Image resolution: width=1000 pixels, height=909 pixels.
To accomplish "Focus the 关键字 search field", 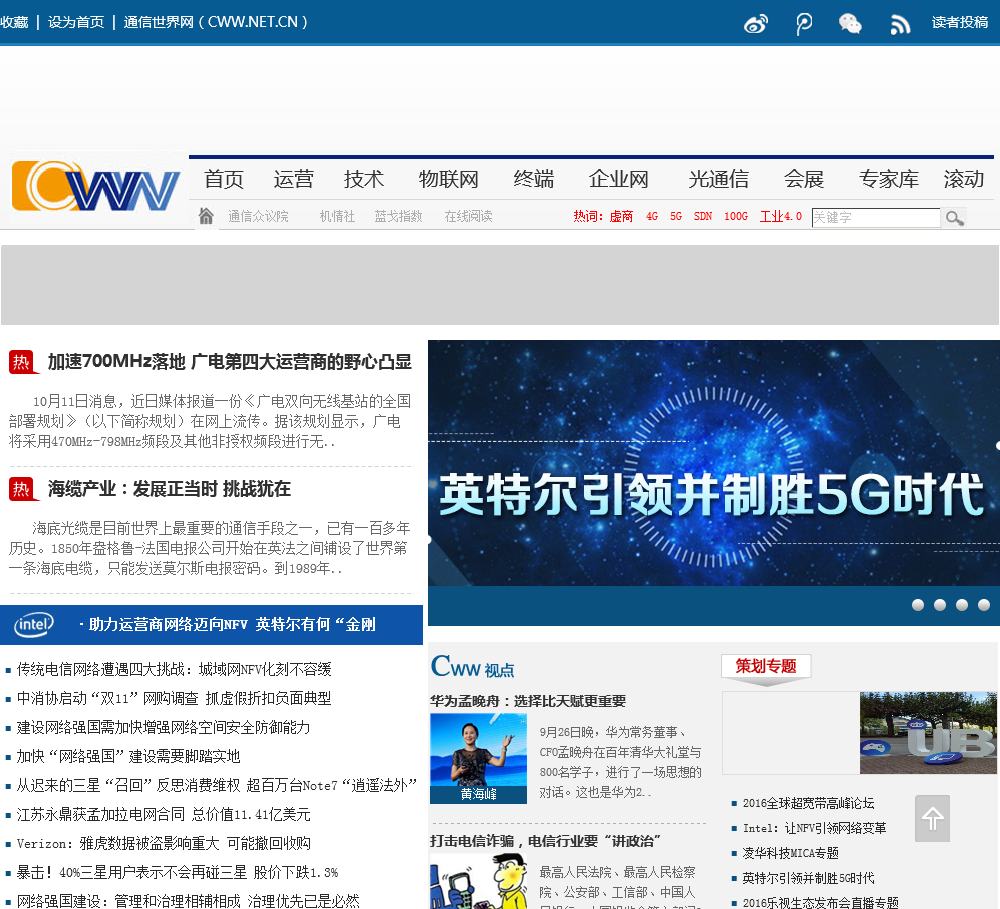I will pos(876,218).
